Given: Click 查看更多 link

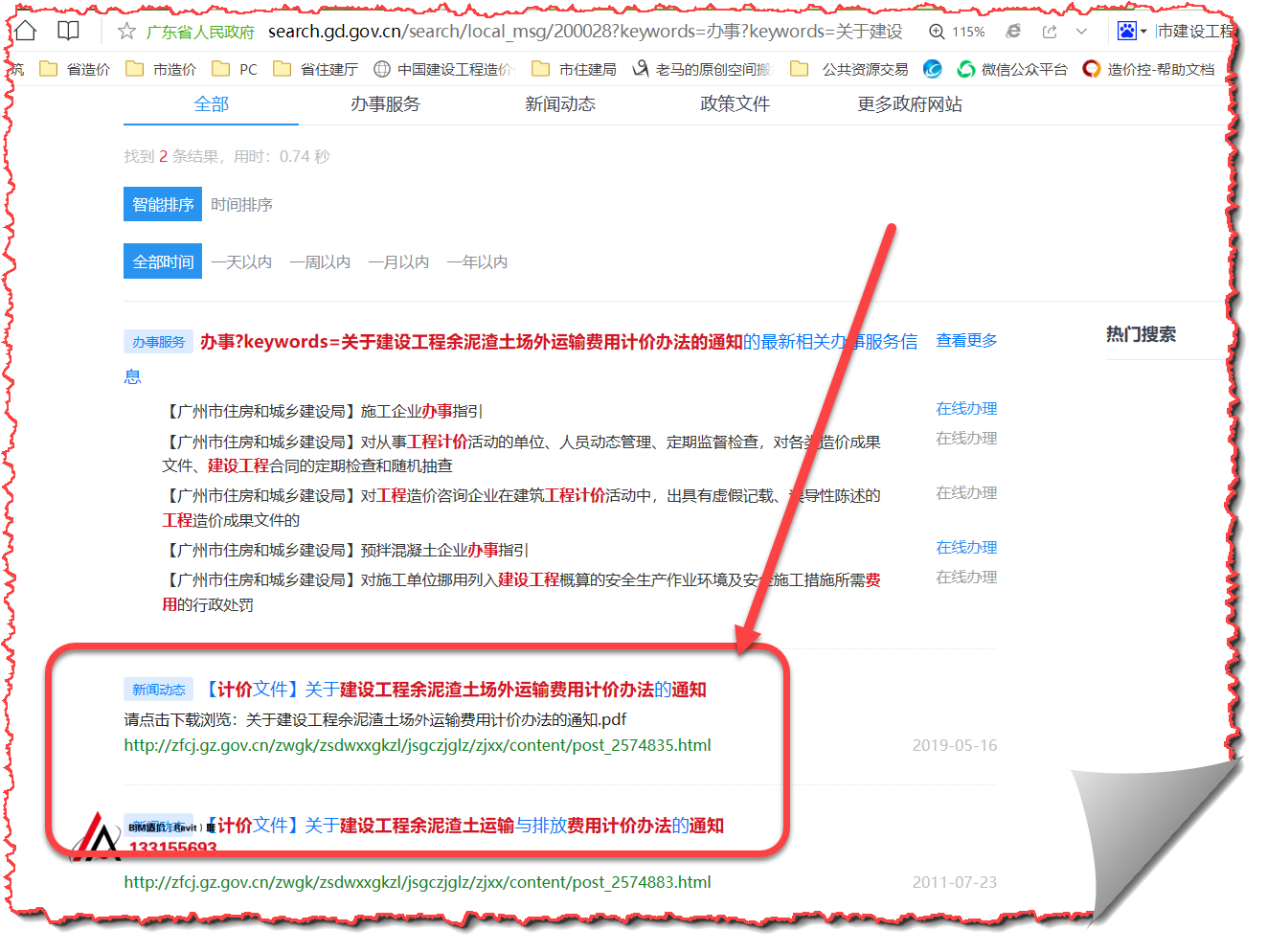Looking at the screenshot, I should [x=966, y=340].
